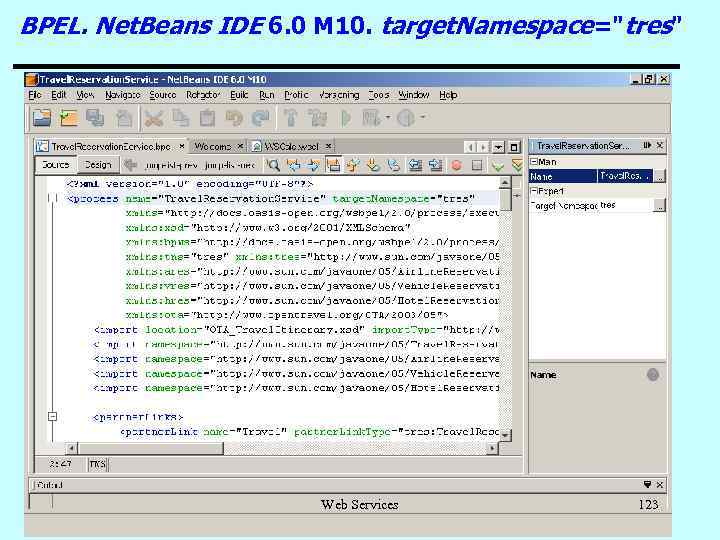Click the red Start Macro Recording icon
Screen dimensions: 720x540
456,165
